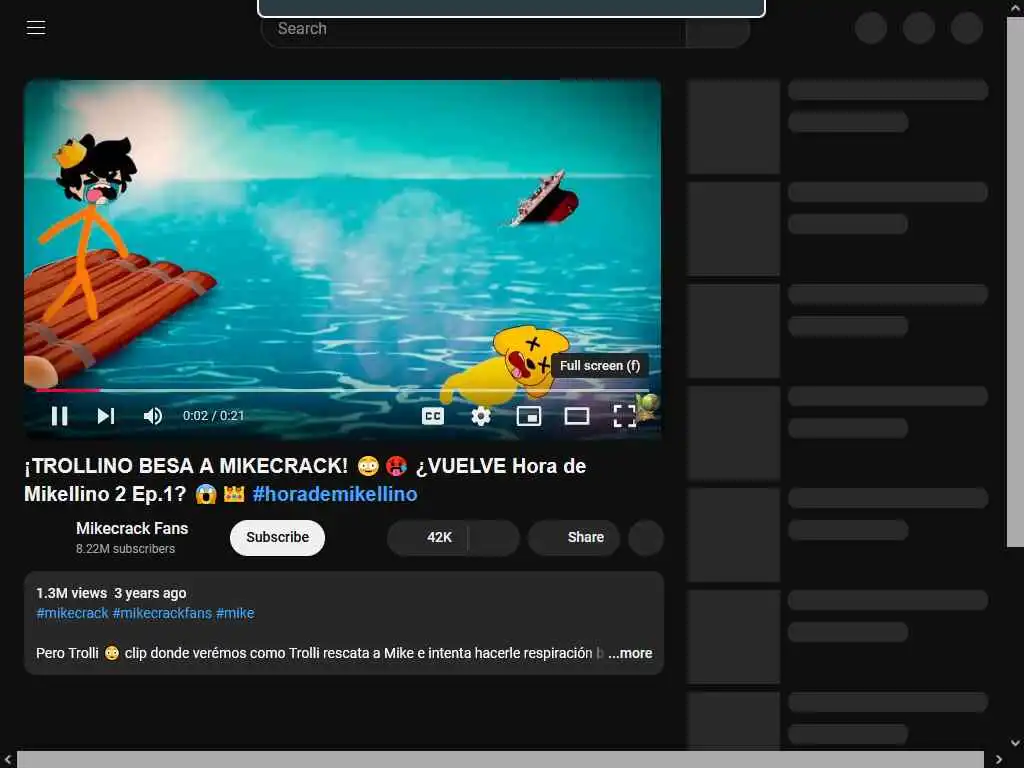Open the hamburger guide menu
Viewport: 1024px width, 768px height.
click(36, 27)
